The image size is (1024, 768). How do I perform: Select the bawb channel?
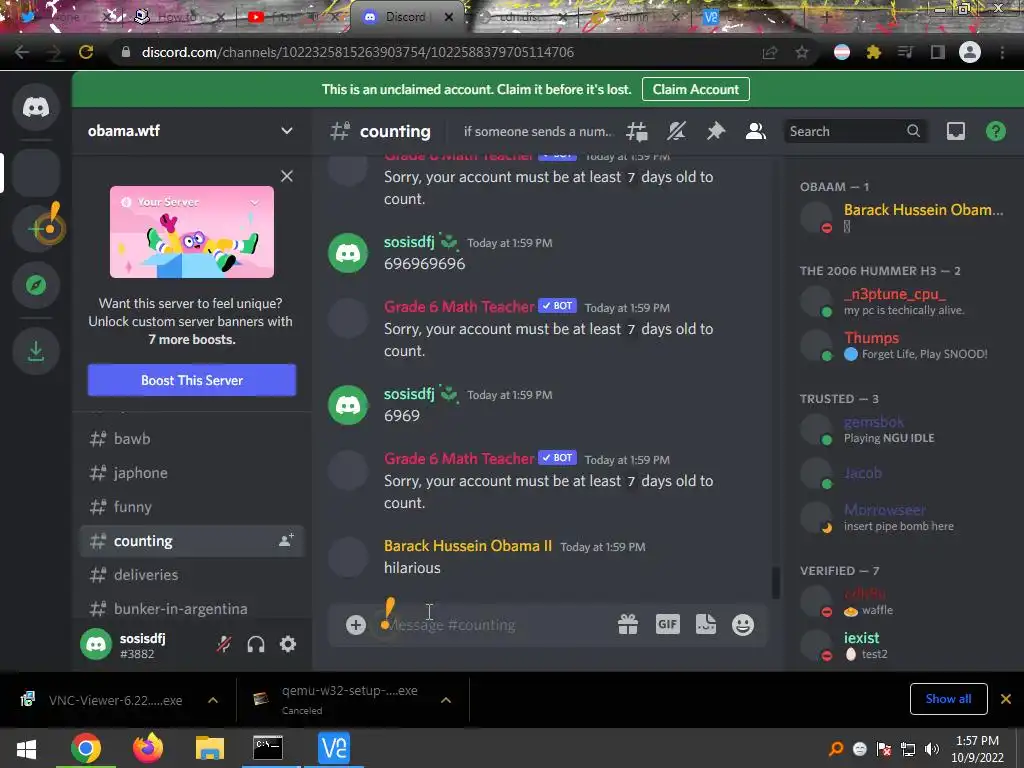tap(191, 439)
